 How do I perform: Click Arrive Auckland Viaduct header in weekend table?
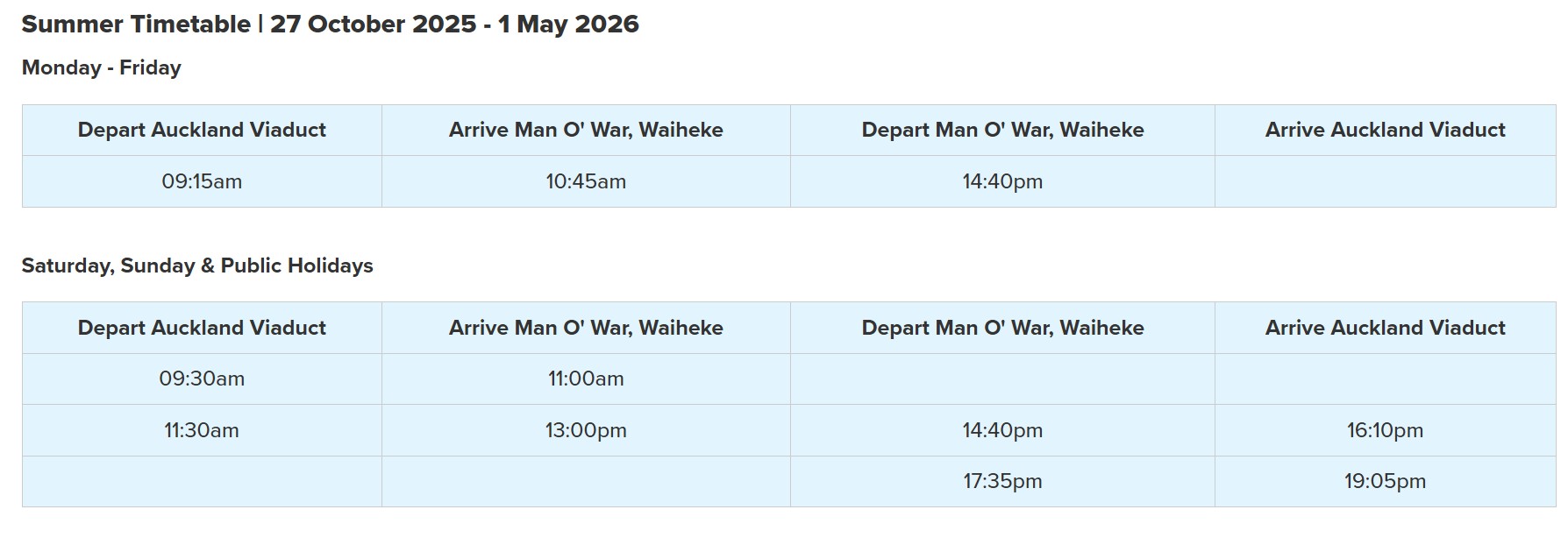tap(1385, 328)
